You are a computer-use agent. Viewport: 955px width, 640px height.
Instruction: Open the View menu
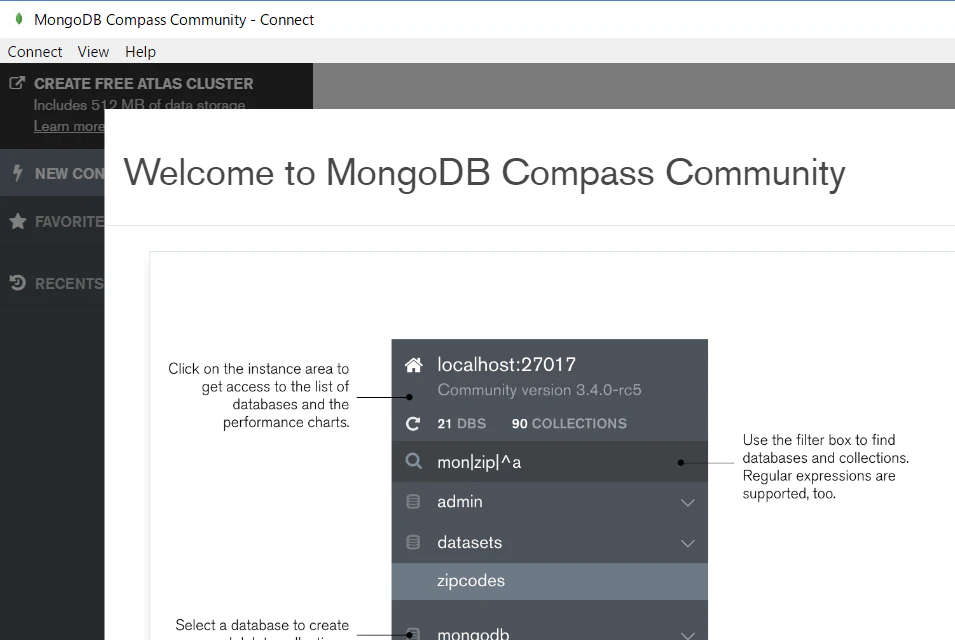coord(93,52)
